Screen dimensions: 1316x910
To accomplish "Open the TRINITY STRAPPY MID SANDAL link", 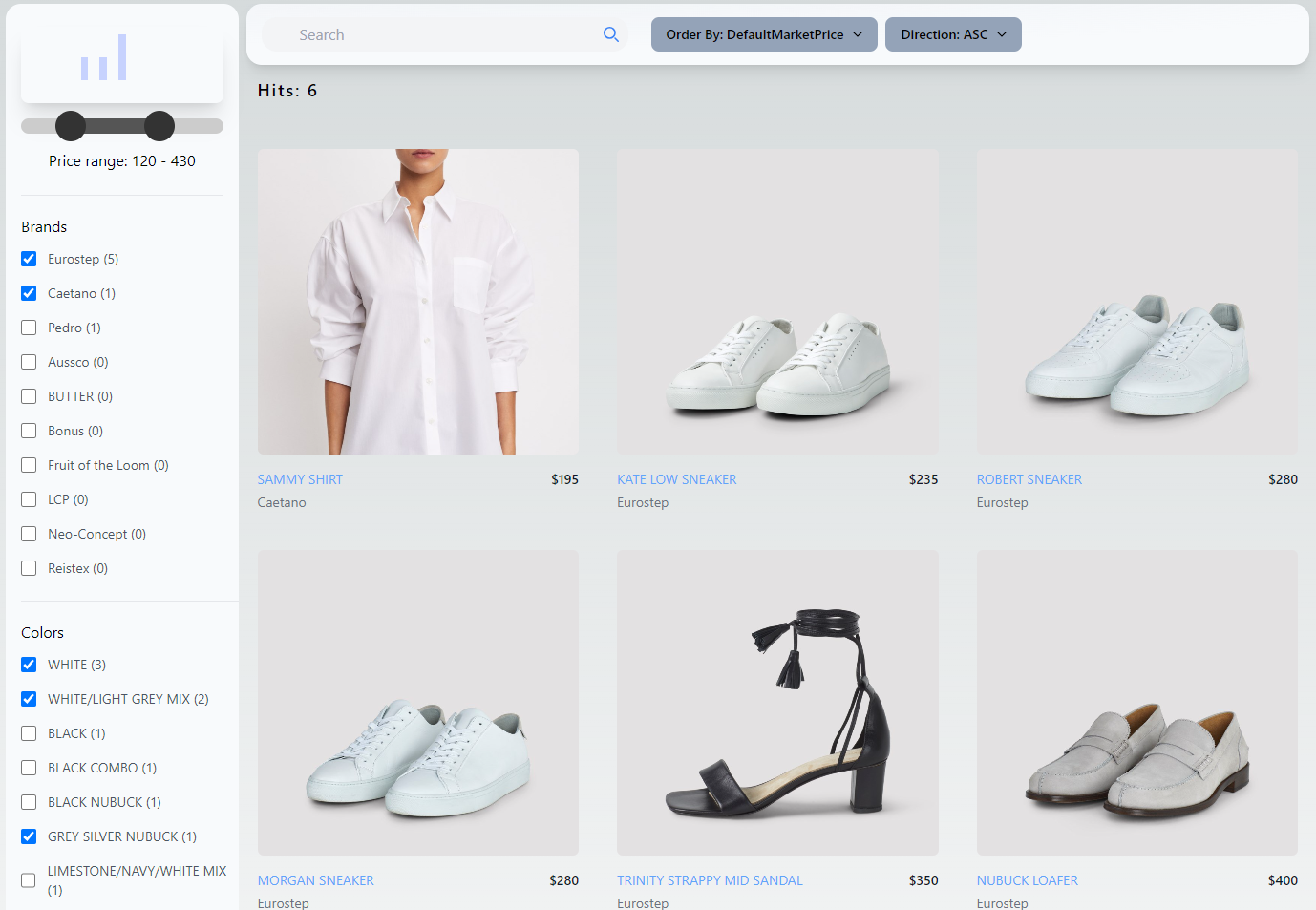I will pyautogui.click(x=710, y=880).
